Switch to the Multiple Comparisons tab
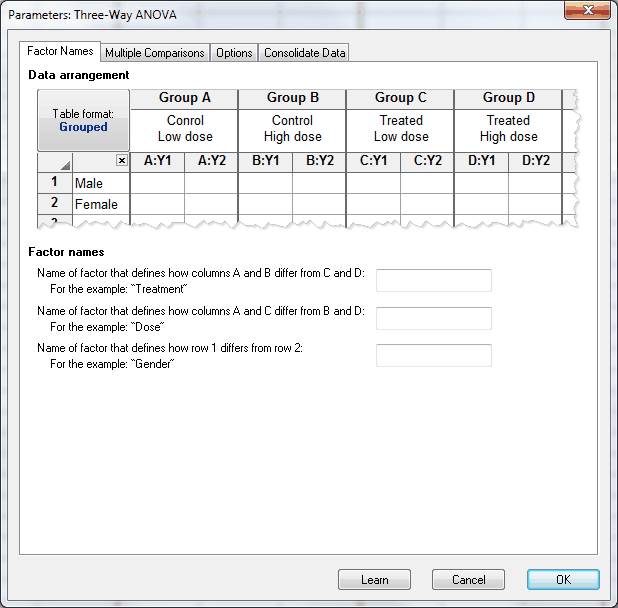The height and width of the screenshot is (608, 618). tap(155, 53)
